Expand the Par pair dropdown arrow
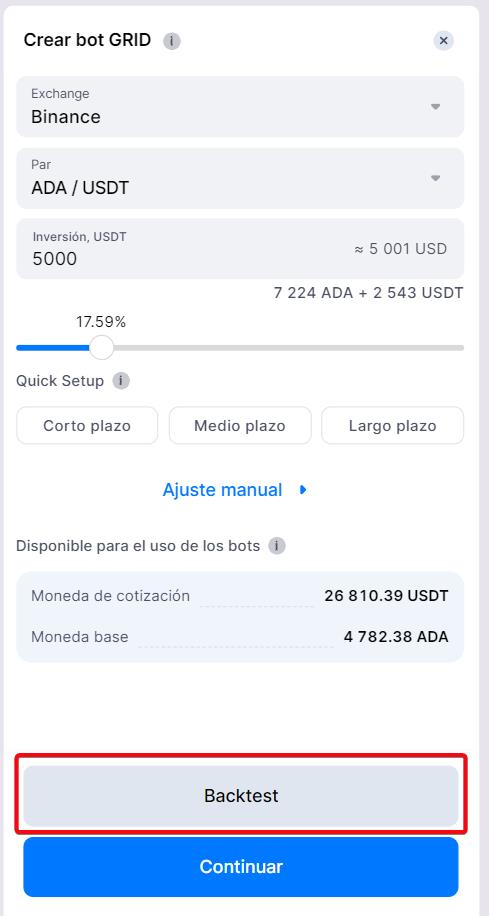Image resolution: width=489 pixels, height=916 pixels. point(435,178)
